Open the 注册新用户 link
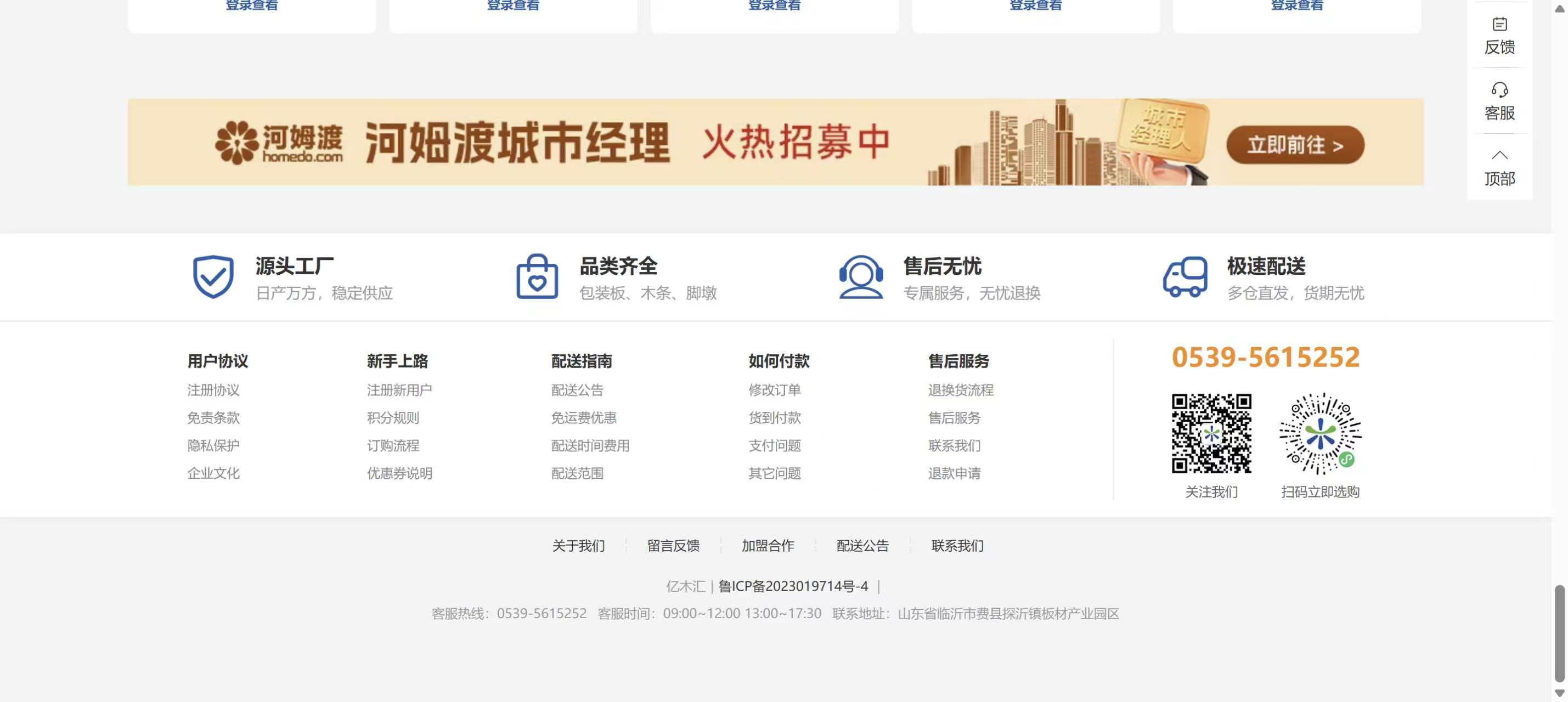This screenshot has height=702, width=1568. 399,390
